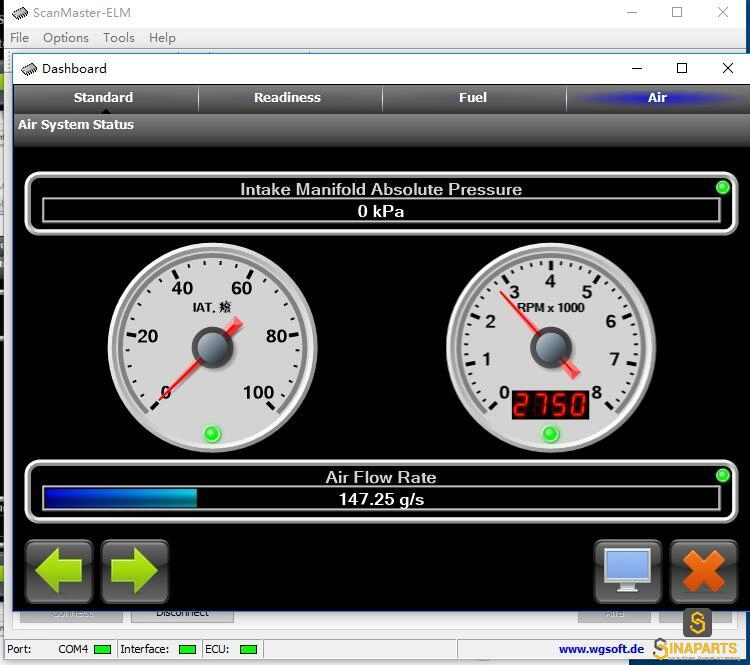Screen dimensions: 750x665
Task: Close the ScanMaster-ELM main window
Action: (723, 13)
